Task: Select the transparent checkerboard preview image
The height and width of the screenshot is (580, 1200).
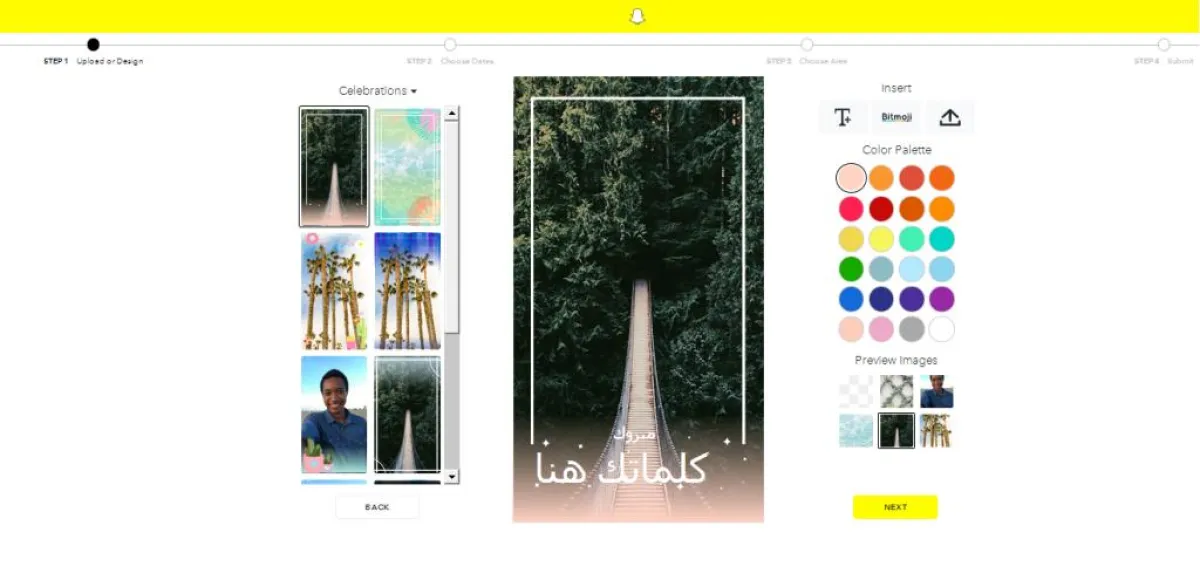Action: (856, 391)
